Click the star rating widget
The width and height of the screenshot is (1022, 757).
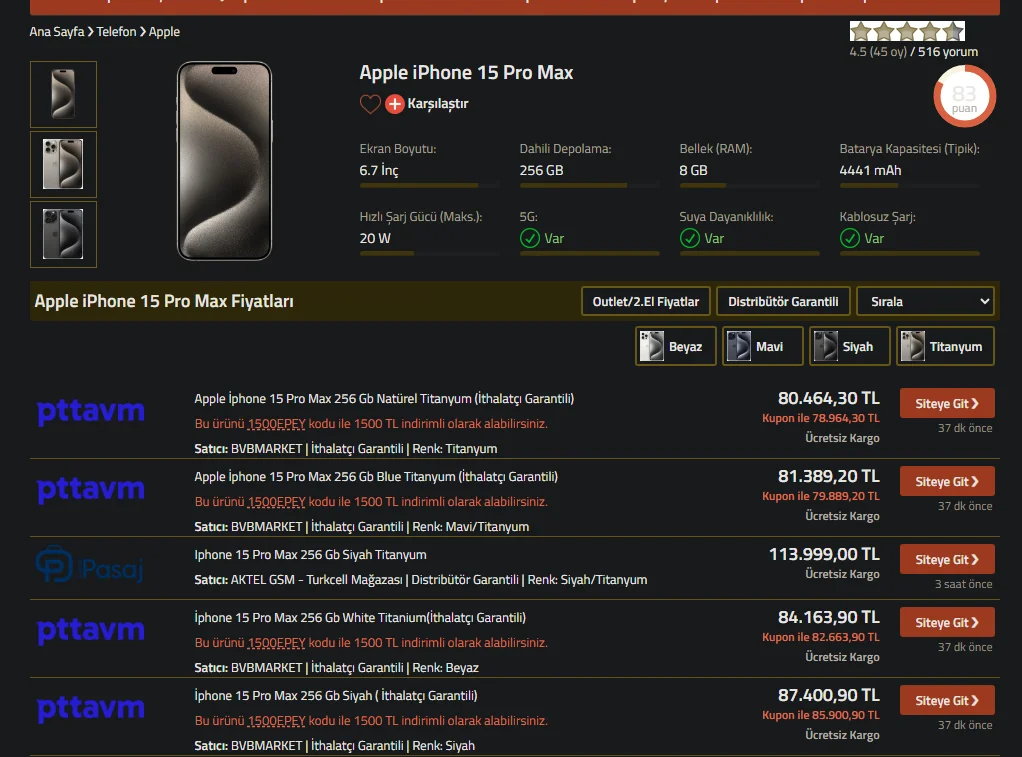click(907, 31)
